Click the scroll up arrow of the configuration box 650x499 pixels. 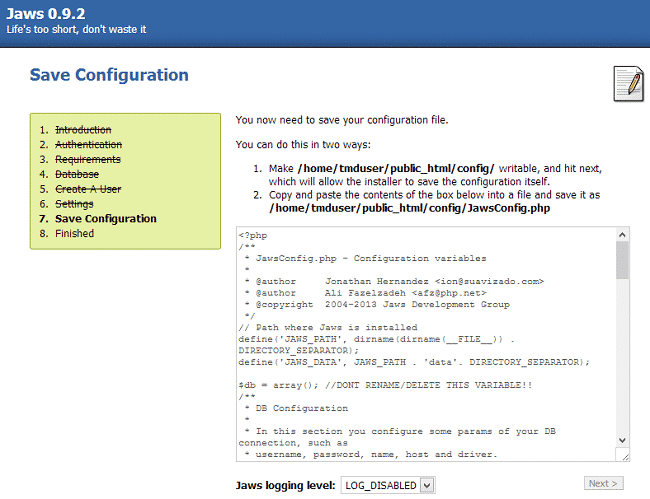pyautogui.click(x=622, y=234)
